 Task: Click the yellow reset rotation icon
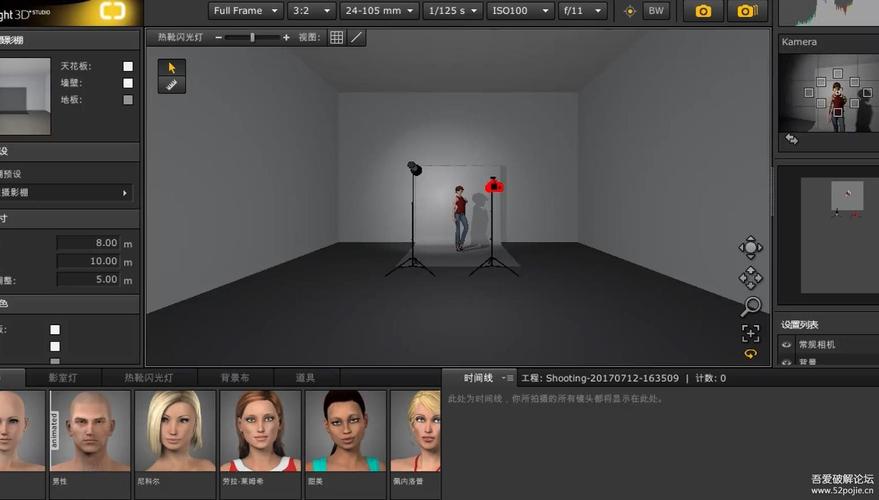click(x=750, y=354)
